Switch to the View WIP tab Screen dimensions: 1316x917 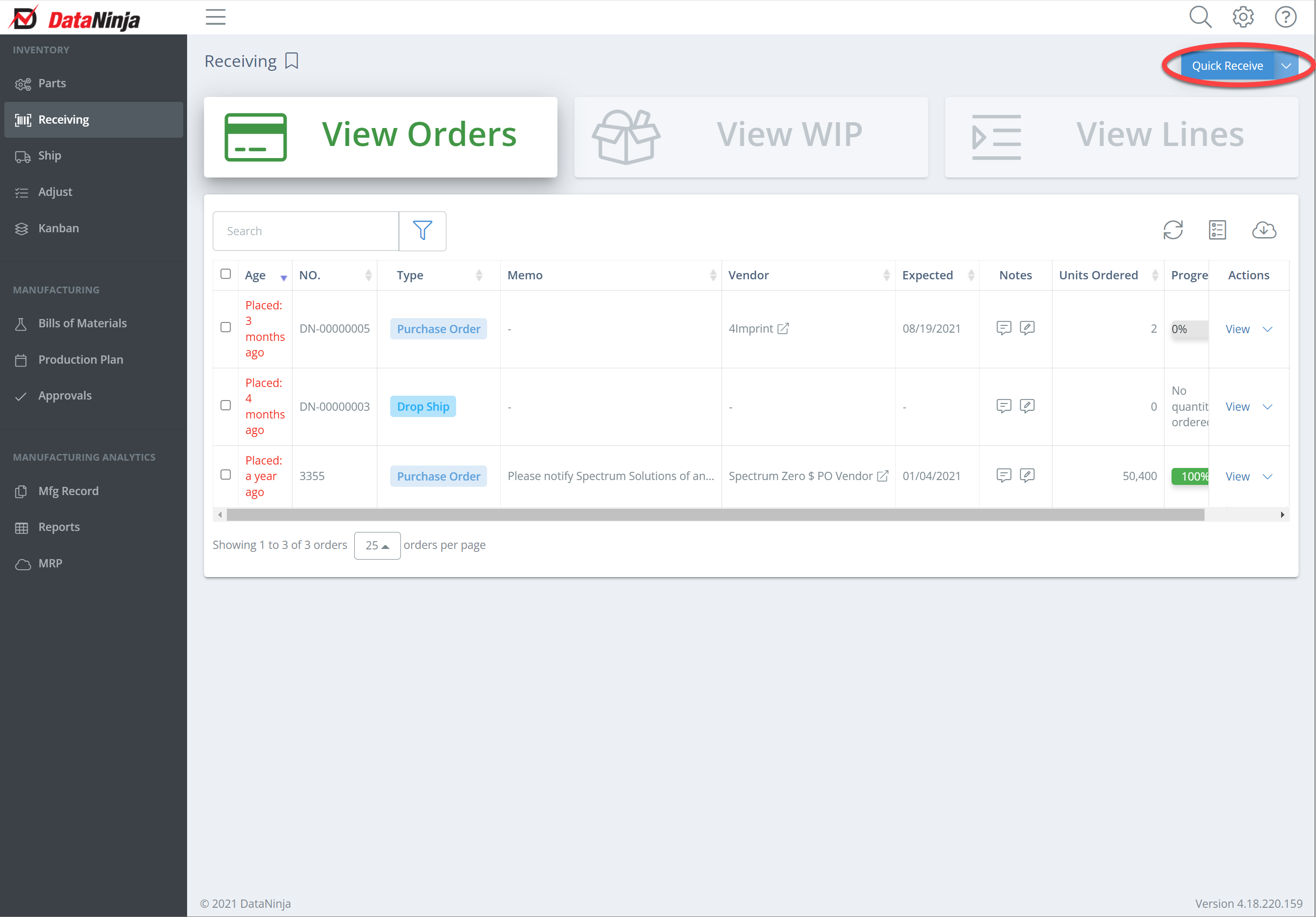pyautogui.click(x=751, y=136)
